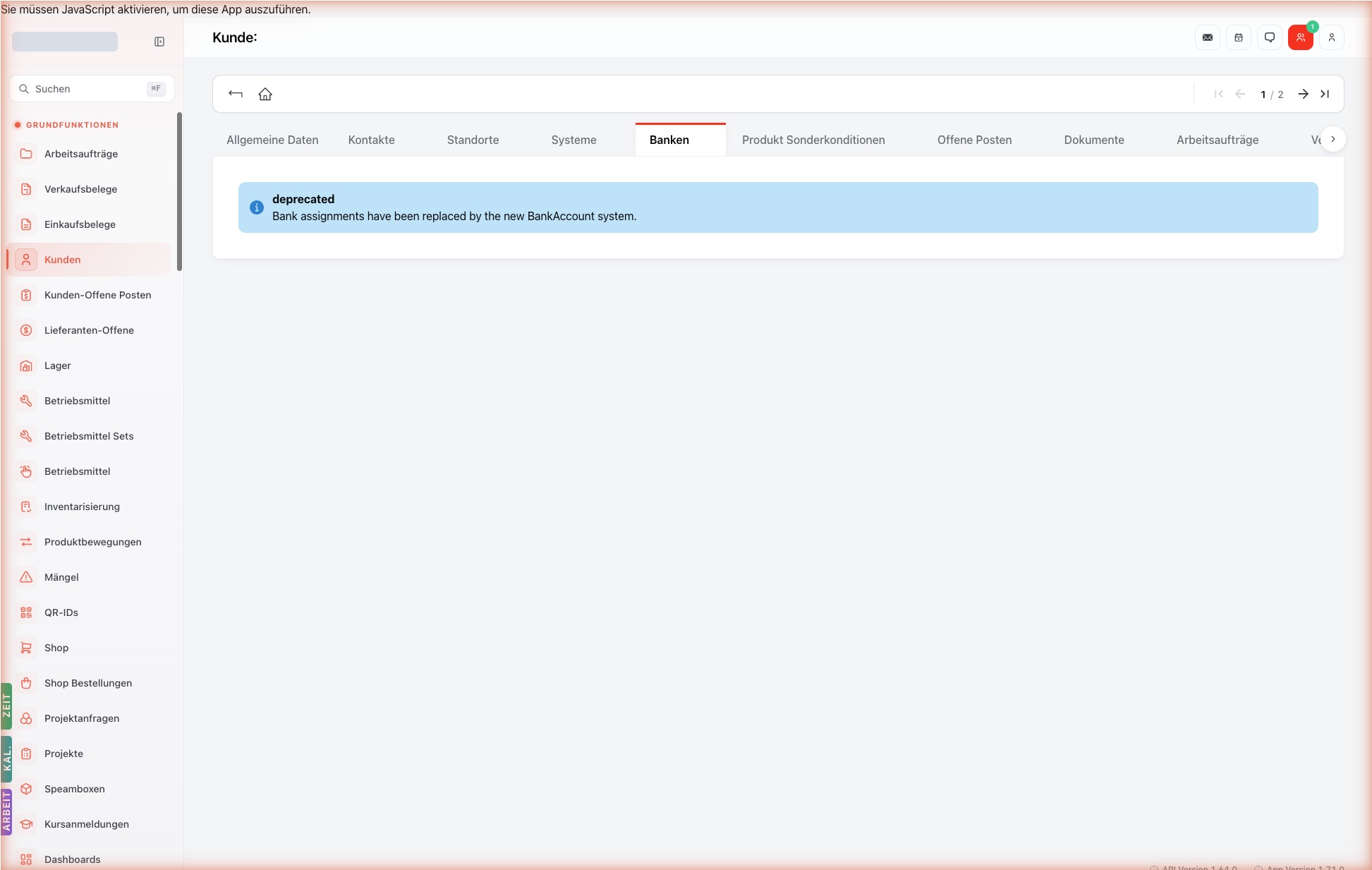Open the green ZEIT side tab
This screenshot has width=1372, height=870.
point(6,706)
